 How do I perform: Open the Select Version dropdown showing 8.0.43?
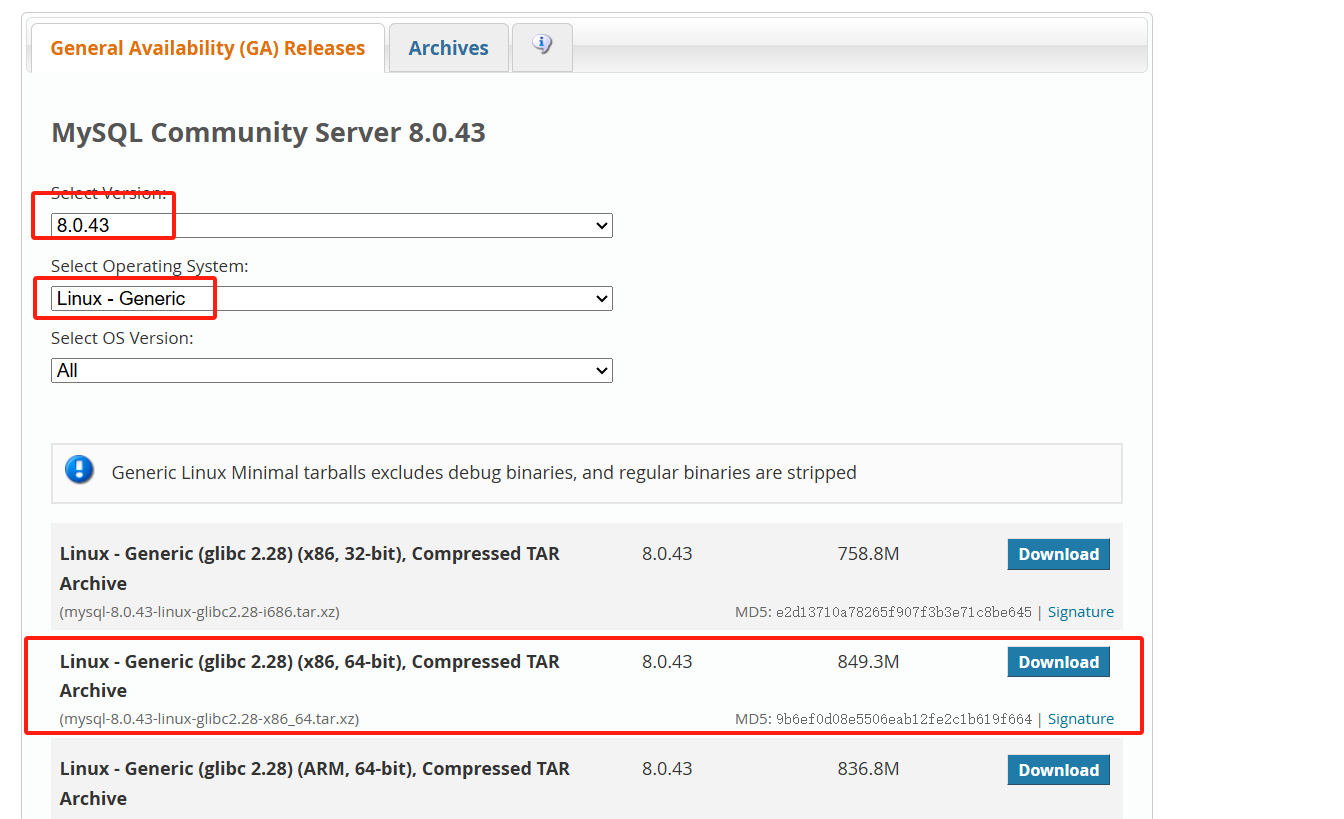330,225
